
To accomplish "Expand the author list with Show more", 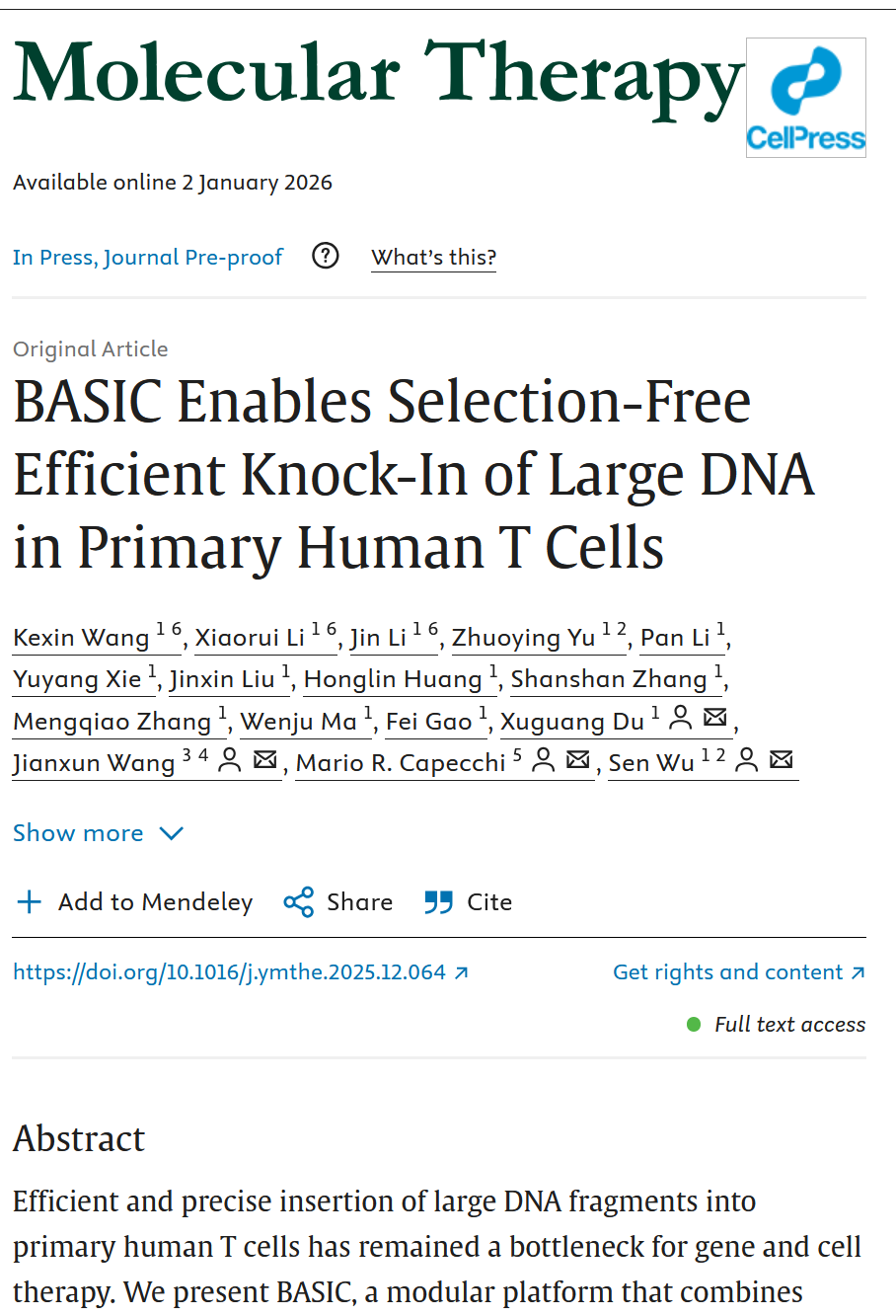I will (x=78, y=833).
